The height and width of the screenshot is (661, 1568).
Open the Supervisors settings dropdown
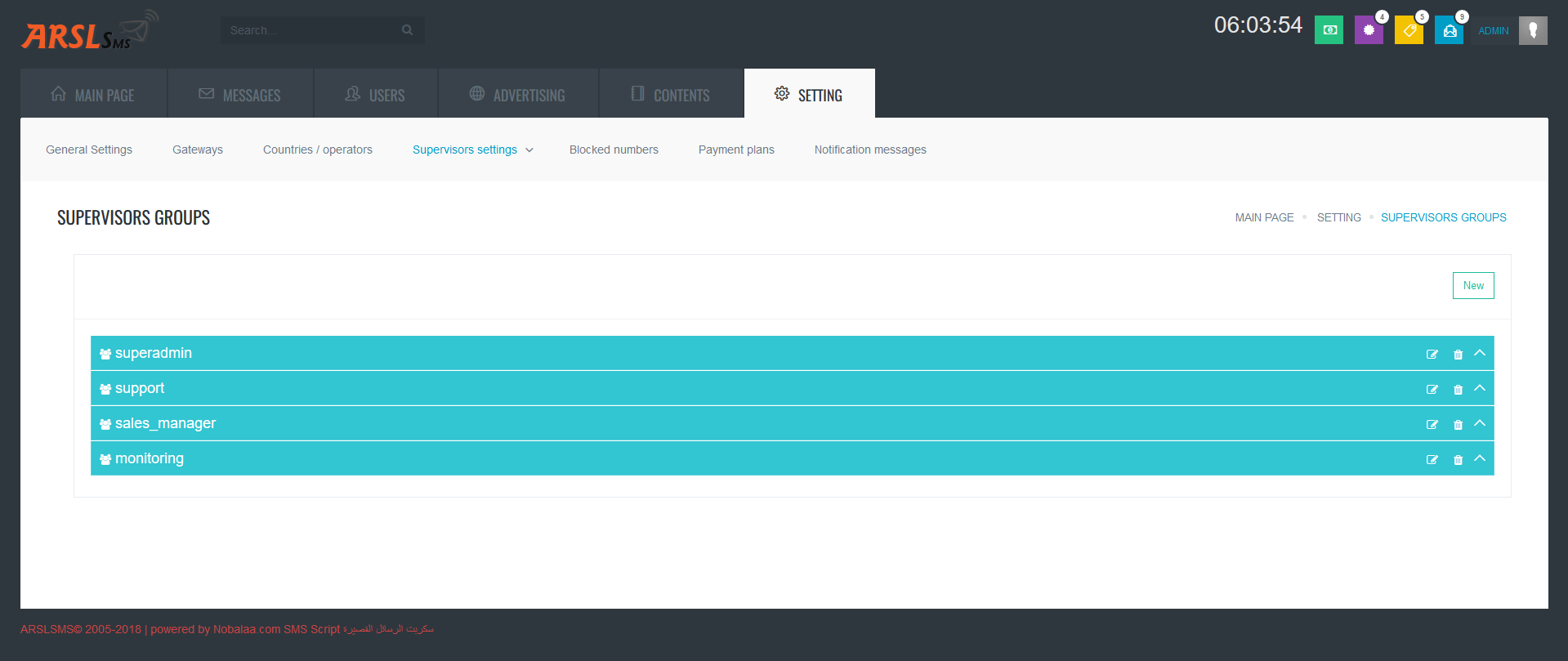pos(472,150)
